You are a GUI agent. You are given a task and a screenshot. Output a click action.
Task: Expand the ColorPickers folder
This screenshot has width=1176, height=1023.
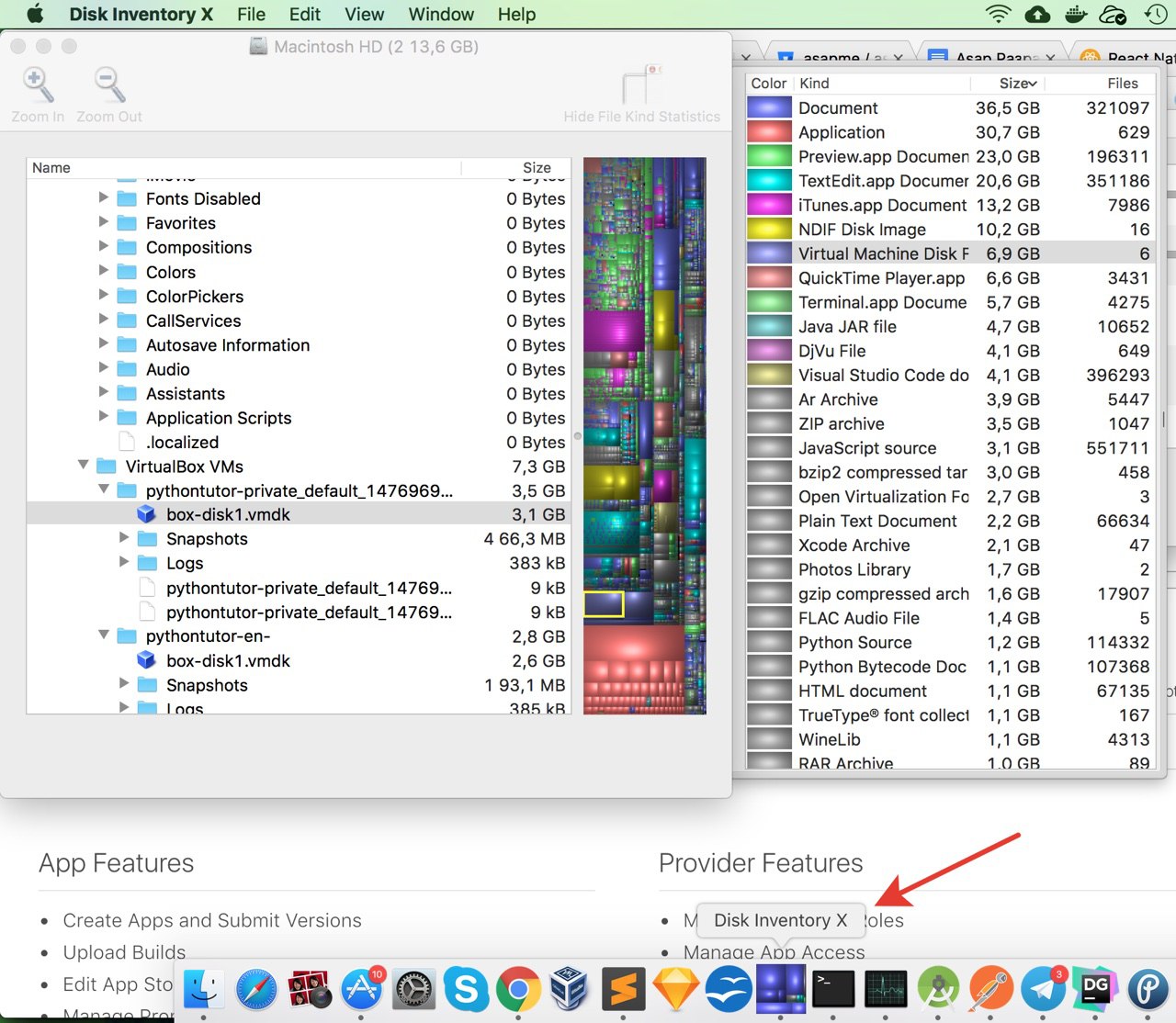click(x=103, y=295)
